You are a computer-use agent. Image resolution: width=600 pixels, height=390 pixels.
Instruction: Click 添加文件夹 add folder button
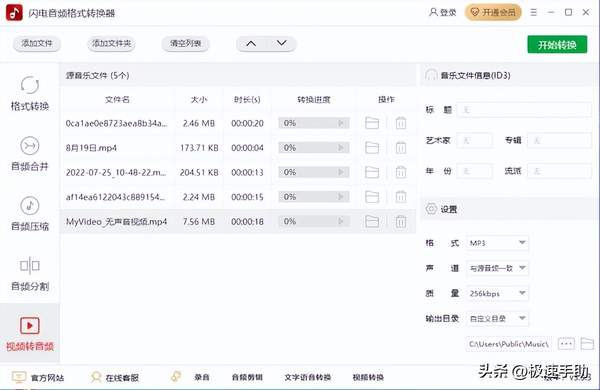click(111, 44)
